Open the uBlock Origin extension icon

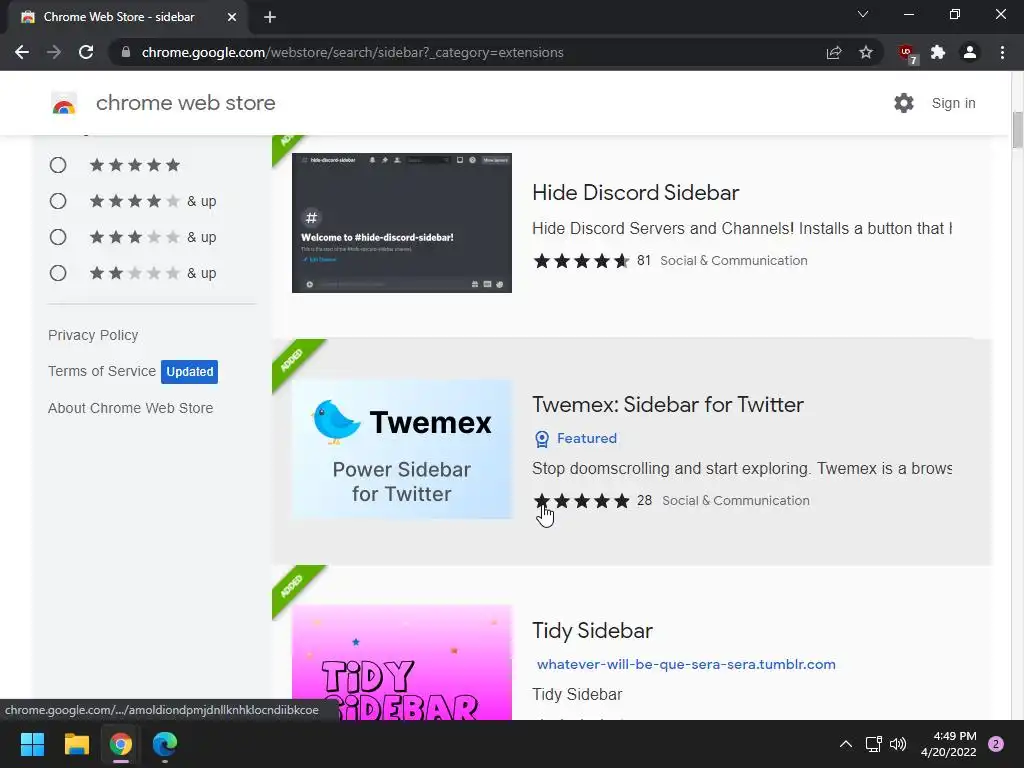906,53
